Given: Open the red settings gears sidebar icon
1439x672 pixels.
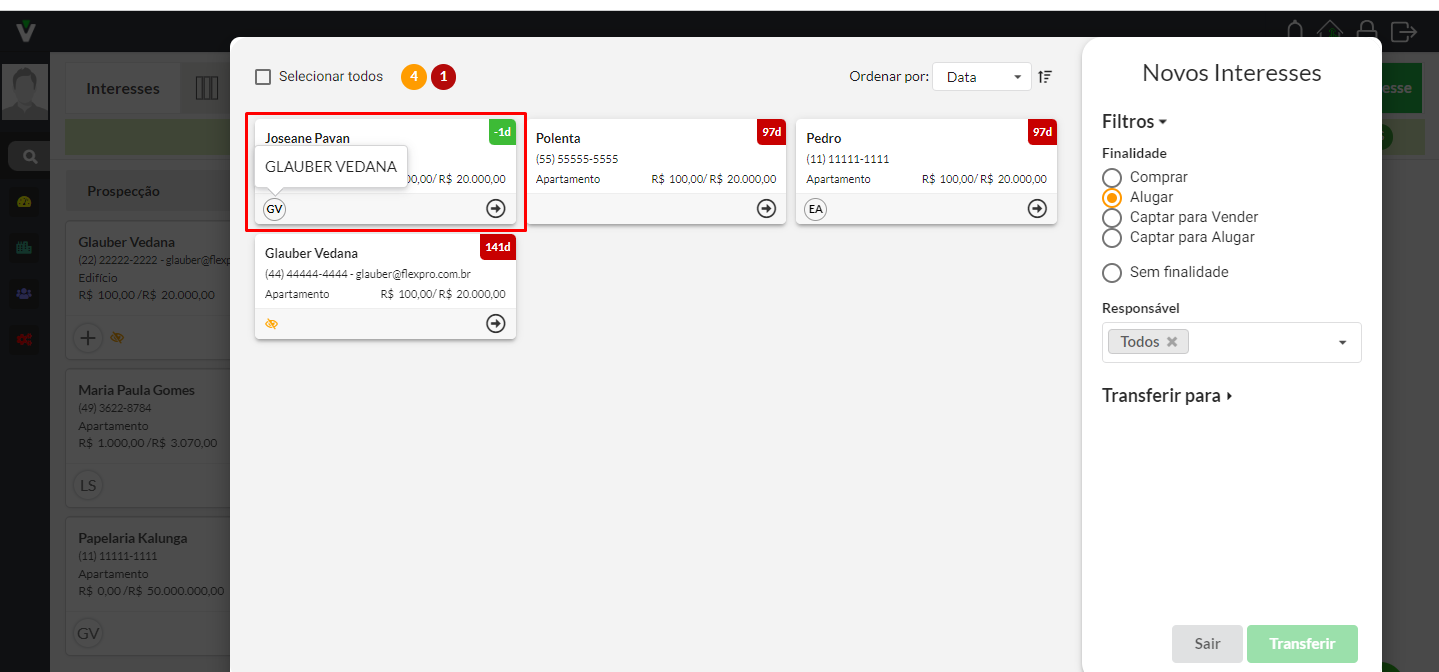Looking at the screenshot, I should tap(25, 339).
